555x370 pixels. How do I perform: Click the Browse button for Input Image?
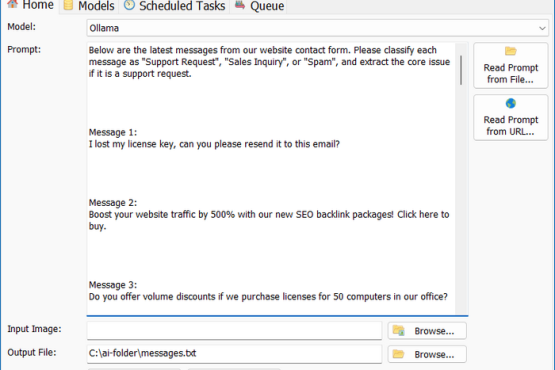tap(427, 331)
